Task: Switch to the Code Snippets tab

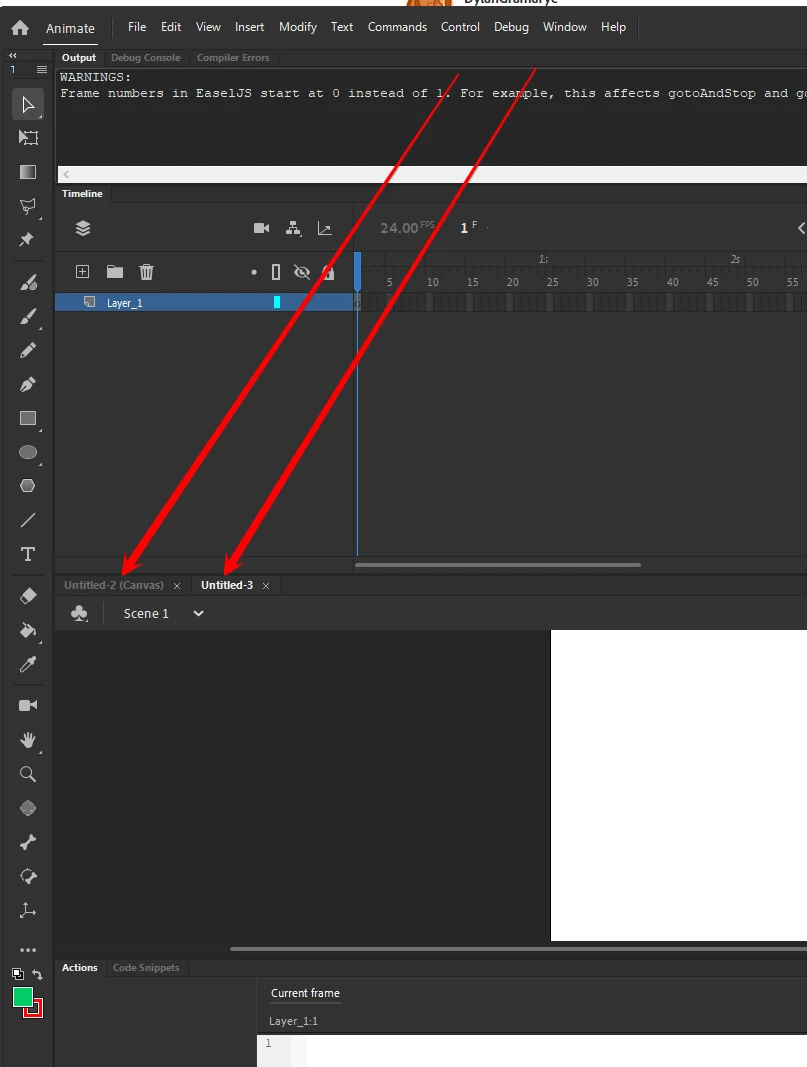Action: click(146, 968)
